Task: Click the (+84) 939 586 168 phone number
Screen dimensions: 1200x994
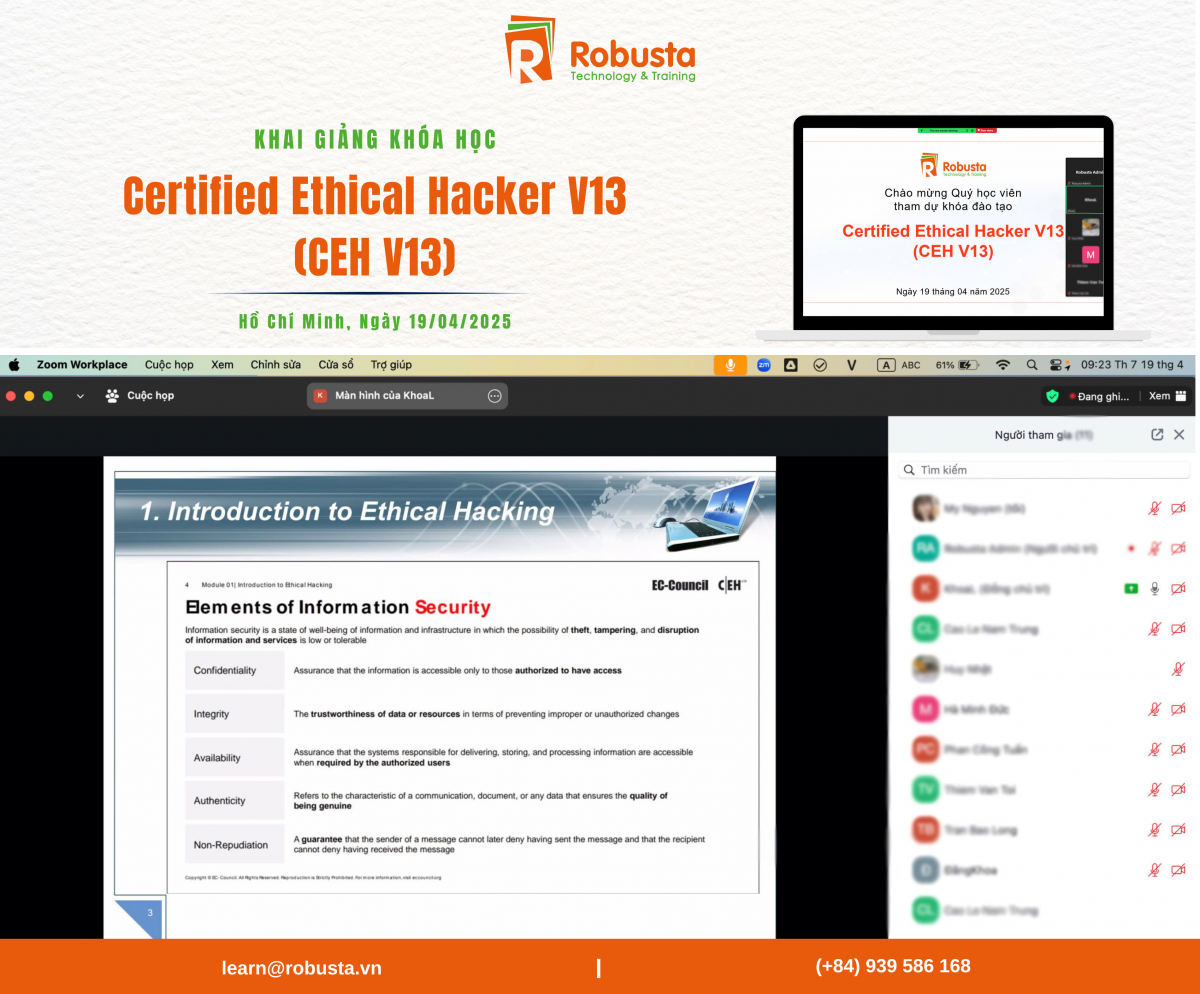Action: (893, 966)
